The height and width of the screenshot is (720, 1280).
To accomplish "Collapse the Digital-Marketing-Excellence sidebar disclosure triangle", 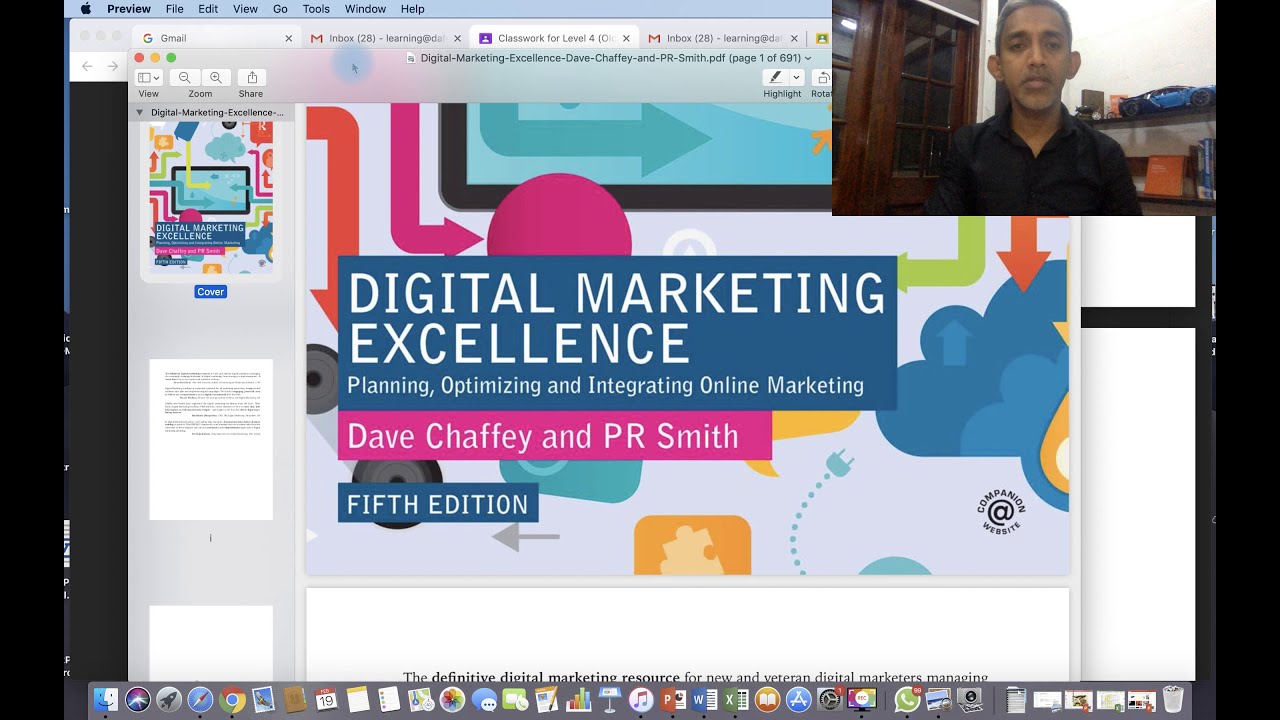I will pyautogui.click(x=139, y=113).
